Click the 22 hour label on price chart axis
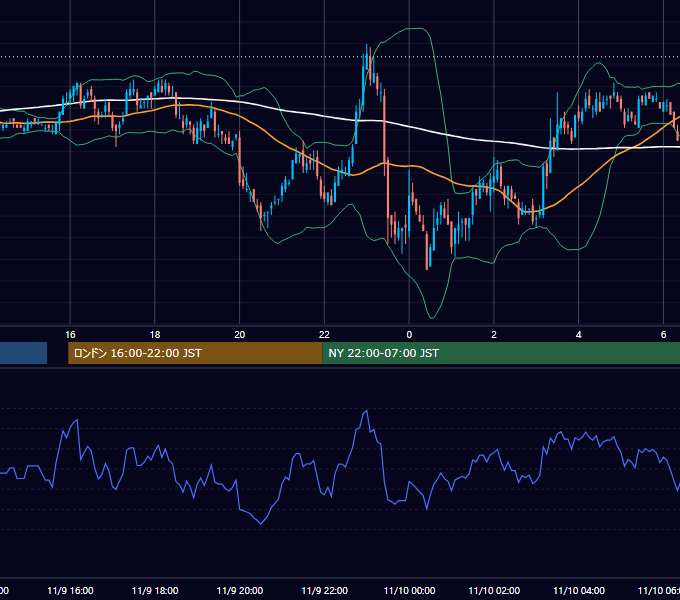This screenshot has height=600, width=680. click(324, 335)
